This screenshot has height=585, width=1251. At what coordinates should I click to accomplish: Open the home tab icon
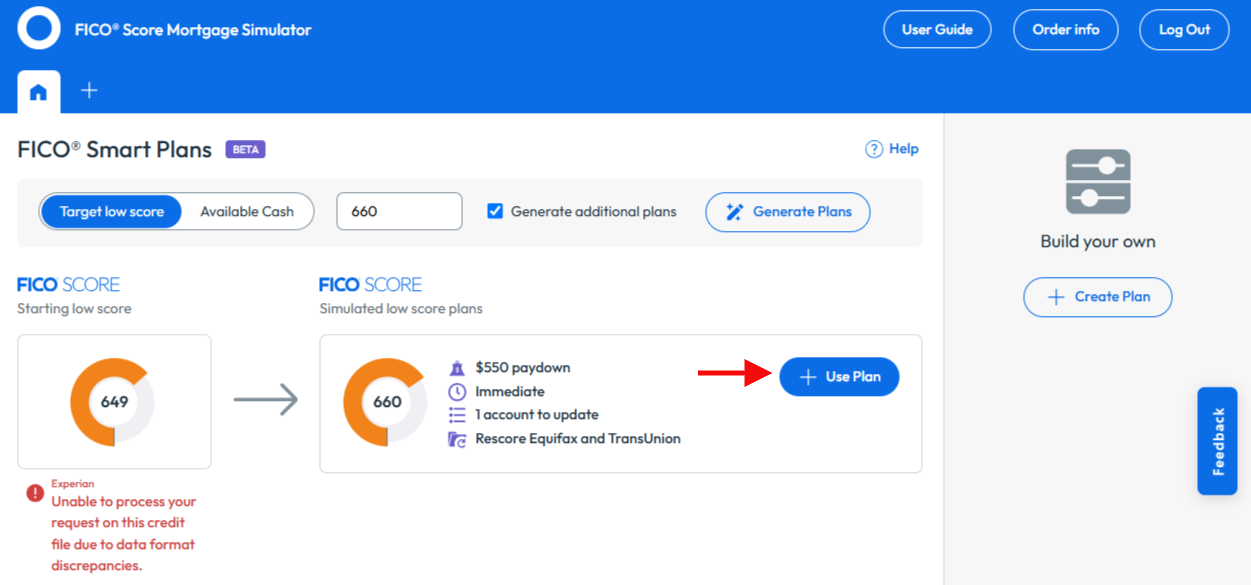pos(38,92)
